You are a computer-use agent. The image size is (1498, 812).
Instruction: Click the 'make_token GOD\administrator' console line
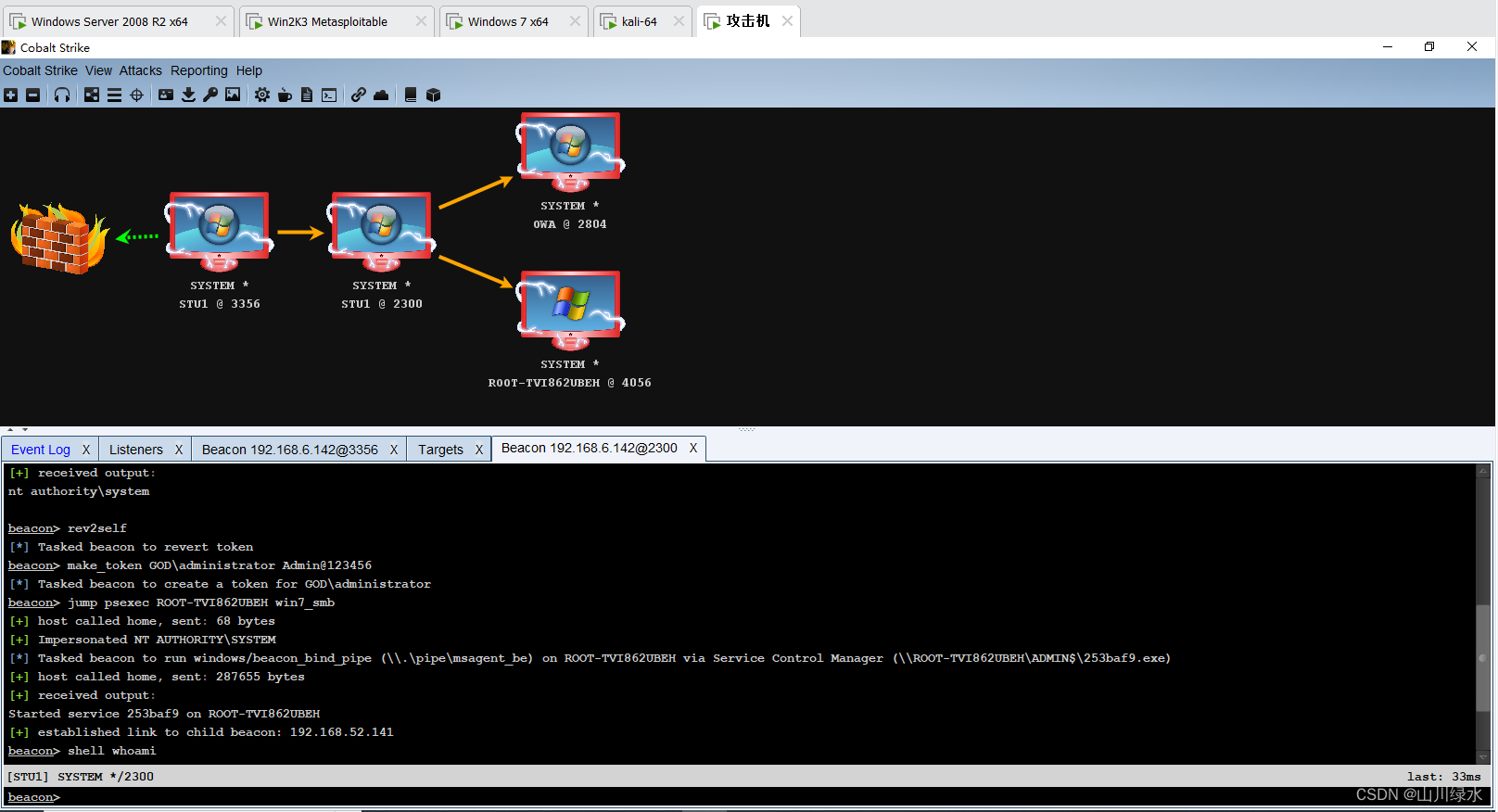tap(190, 565)
